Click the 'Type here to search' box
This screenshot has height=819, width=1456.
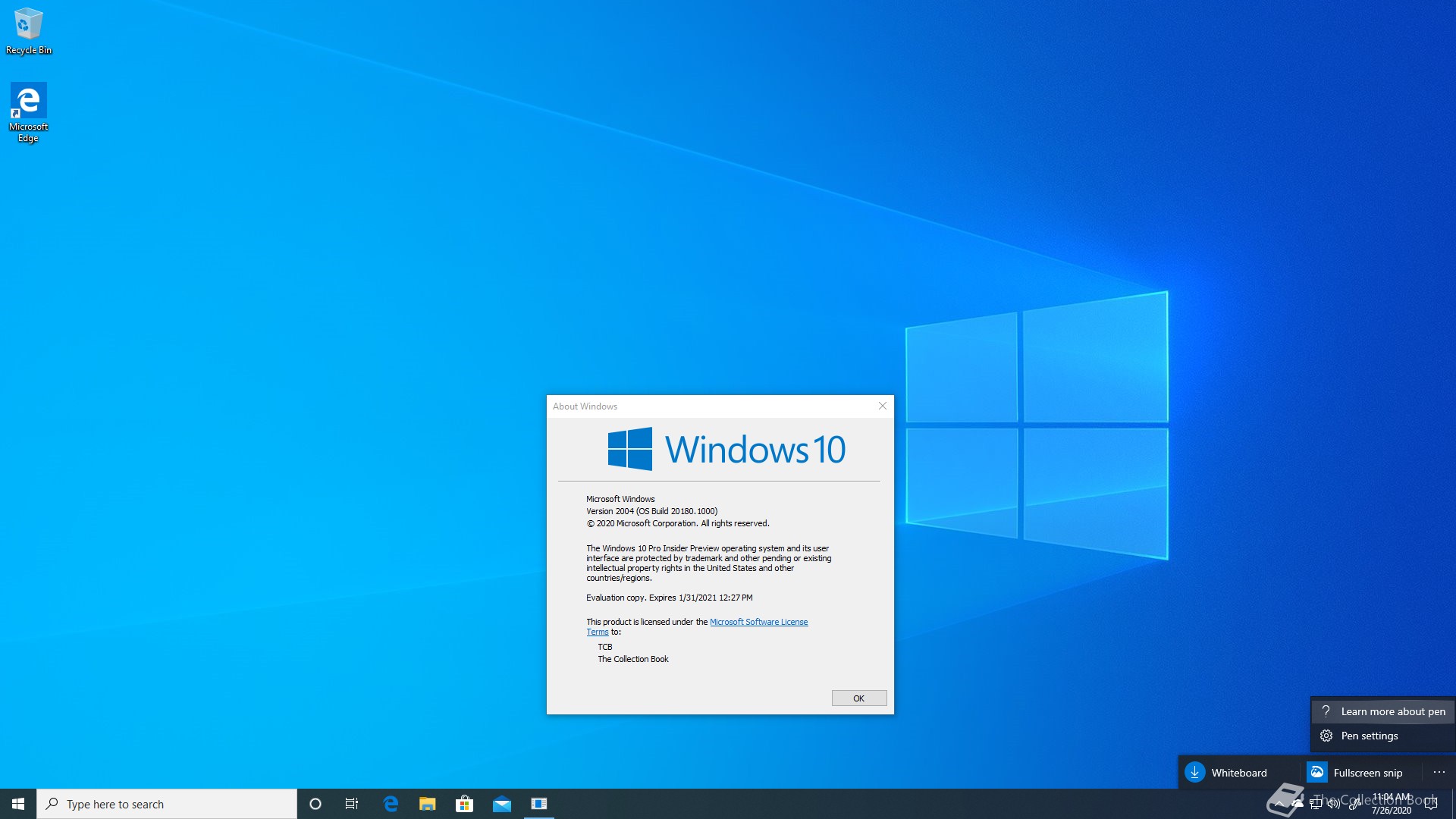point(167,804)
